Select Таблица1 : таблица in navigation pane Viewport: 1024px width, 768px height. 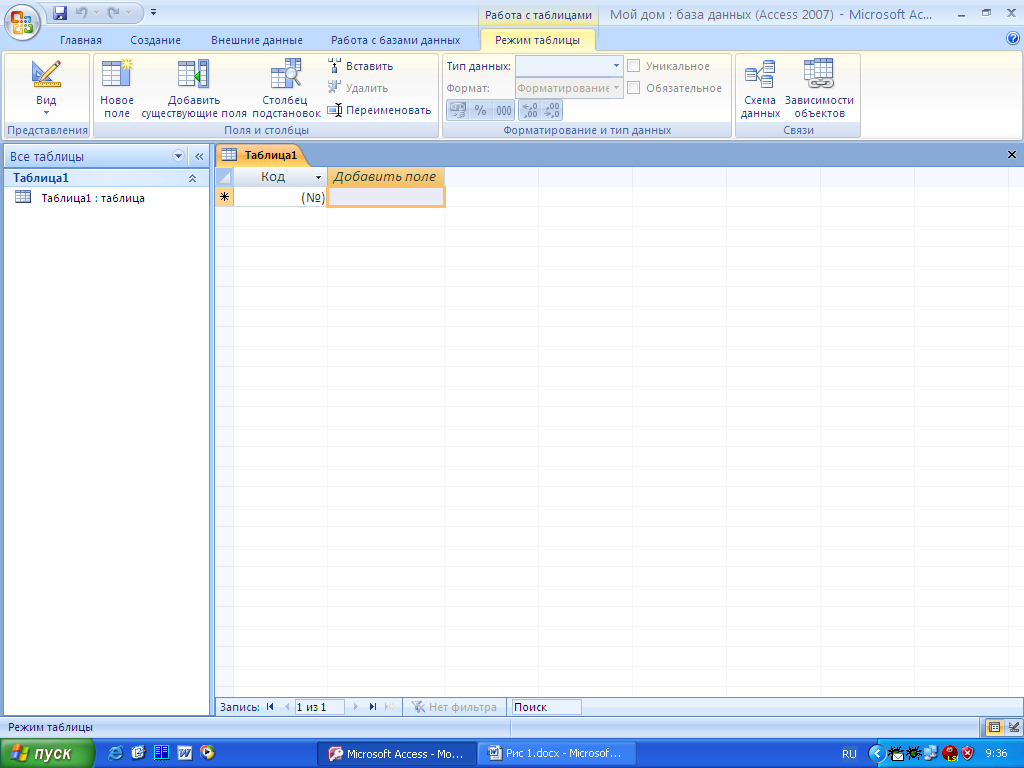(93, 198)
